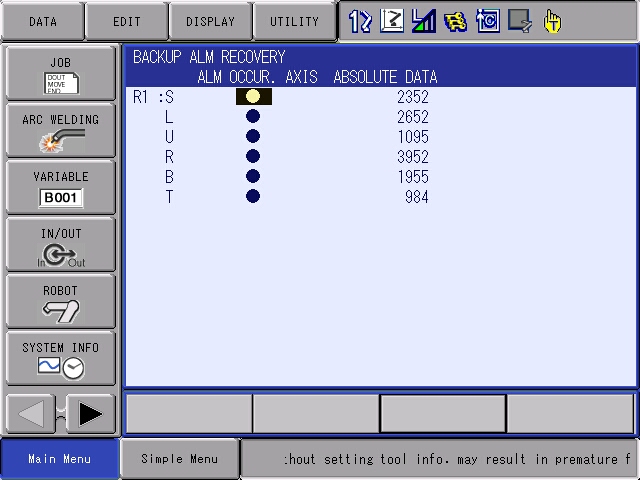Click absolute data value 3952
This screenshot has height=480, width=640.
click(x=413, y=157)
